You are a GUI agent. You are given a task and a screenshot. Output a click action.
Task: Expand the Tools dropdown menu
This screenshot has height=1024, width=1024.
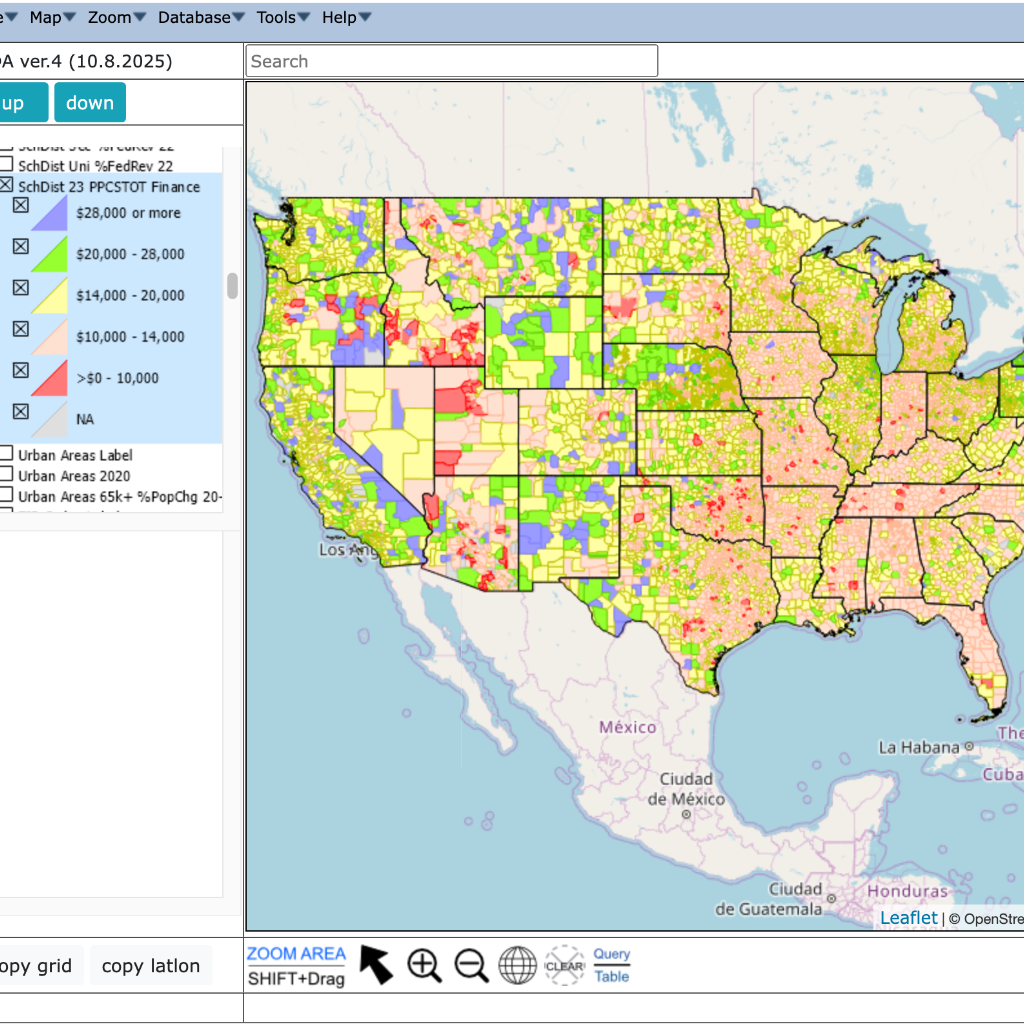(282, 18)
